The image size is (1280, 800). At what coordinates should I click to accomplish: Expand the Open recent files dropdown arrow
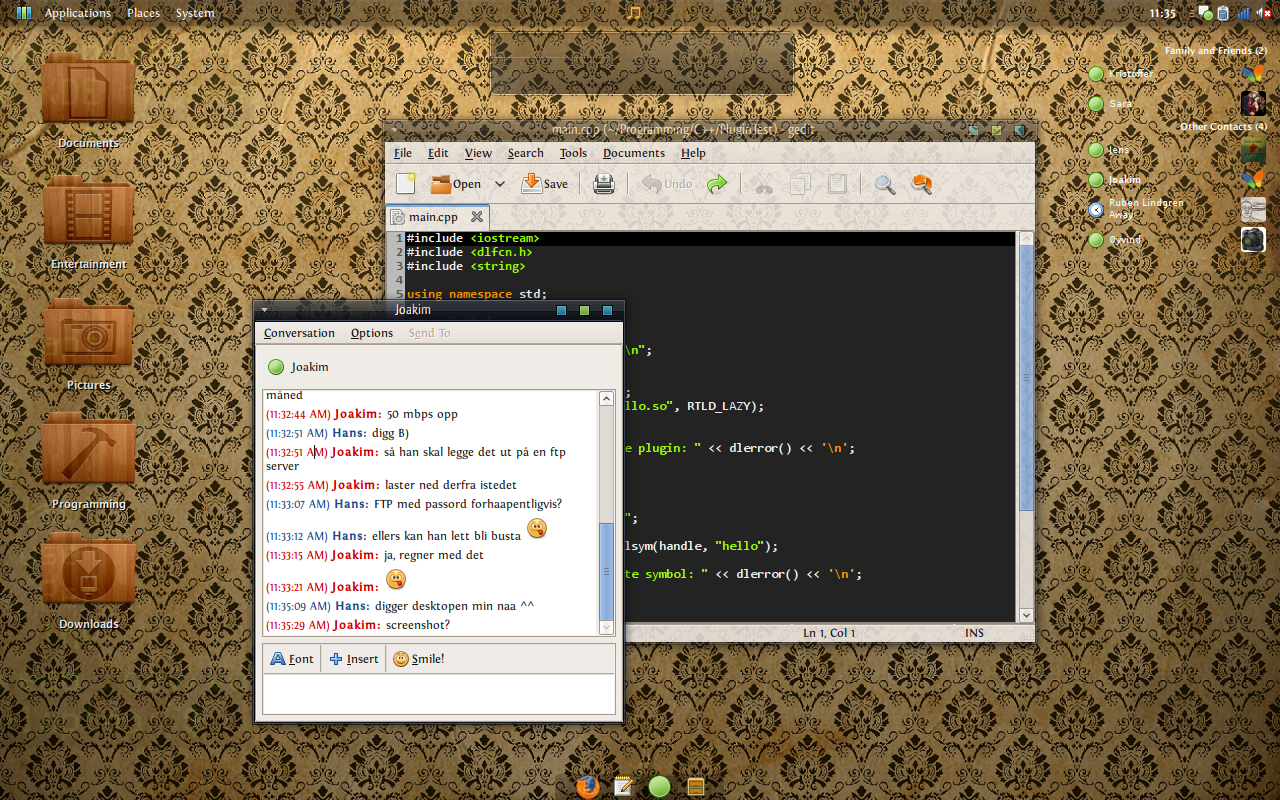click(x=500, y=184)
